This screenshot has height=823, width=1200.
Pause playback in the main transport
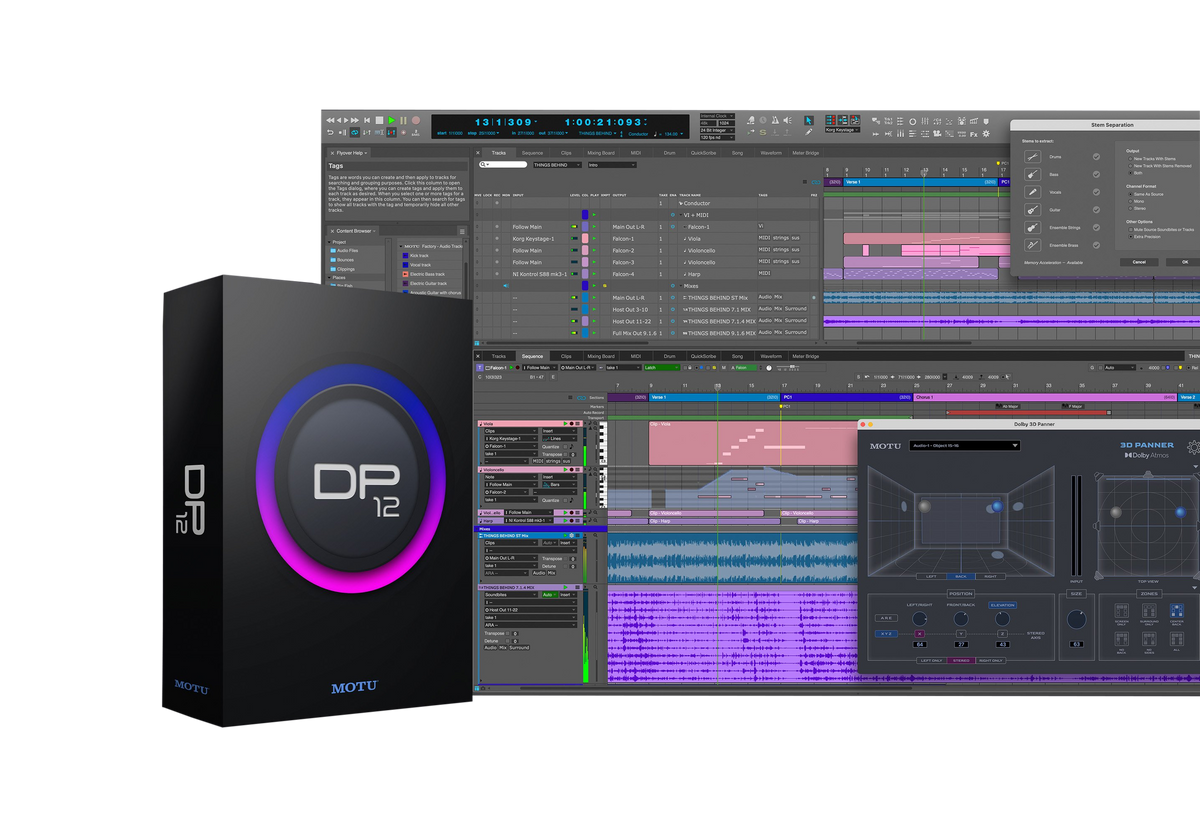pos(403,120)
